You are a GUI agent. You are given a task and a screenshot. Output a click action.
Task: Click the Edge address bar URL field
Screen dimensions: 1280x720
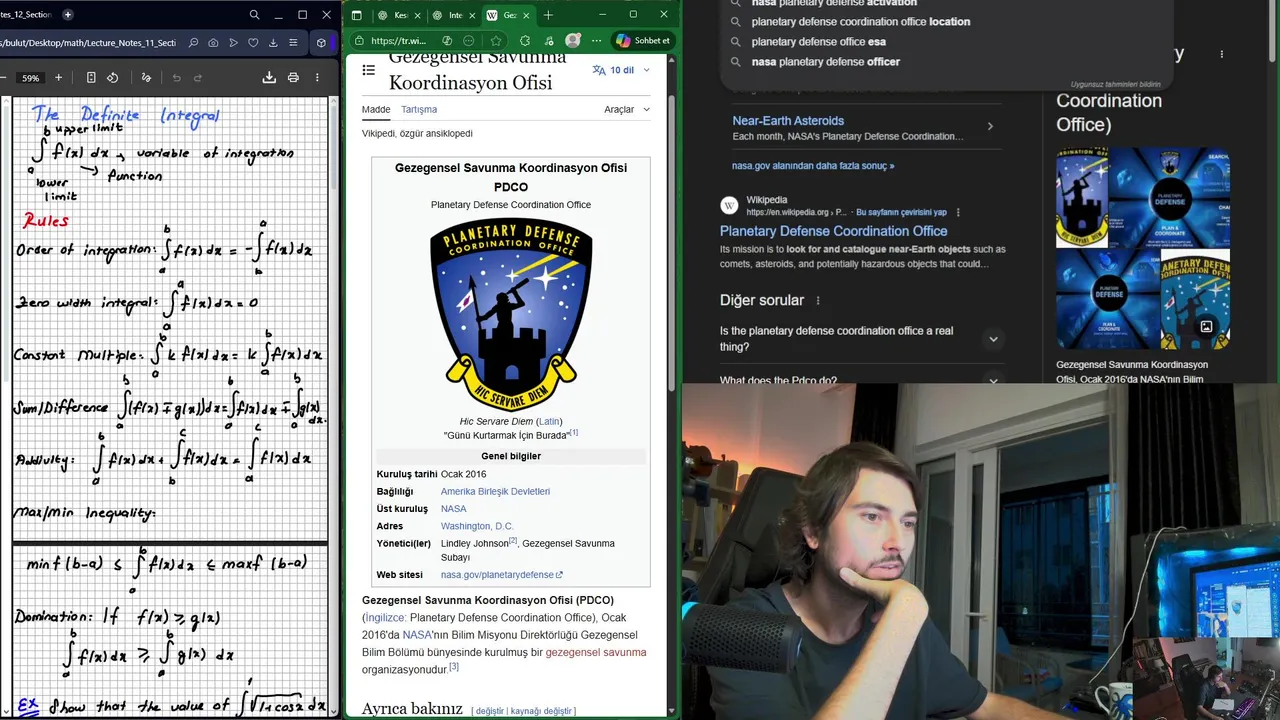tap(398, 41)
